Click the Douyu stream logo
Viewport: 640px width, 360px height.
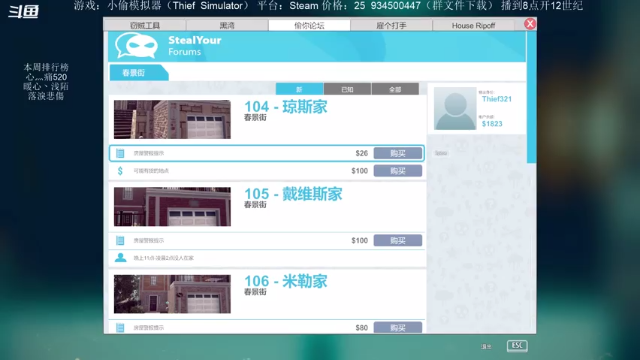click(24, 11)
